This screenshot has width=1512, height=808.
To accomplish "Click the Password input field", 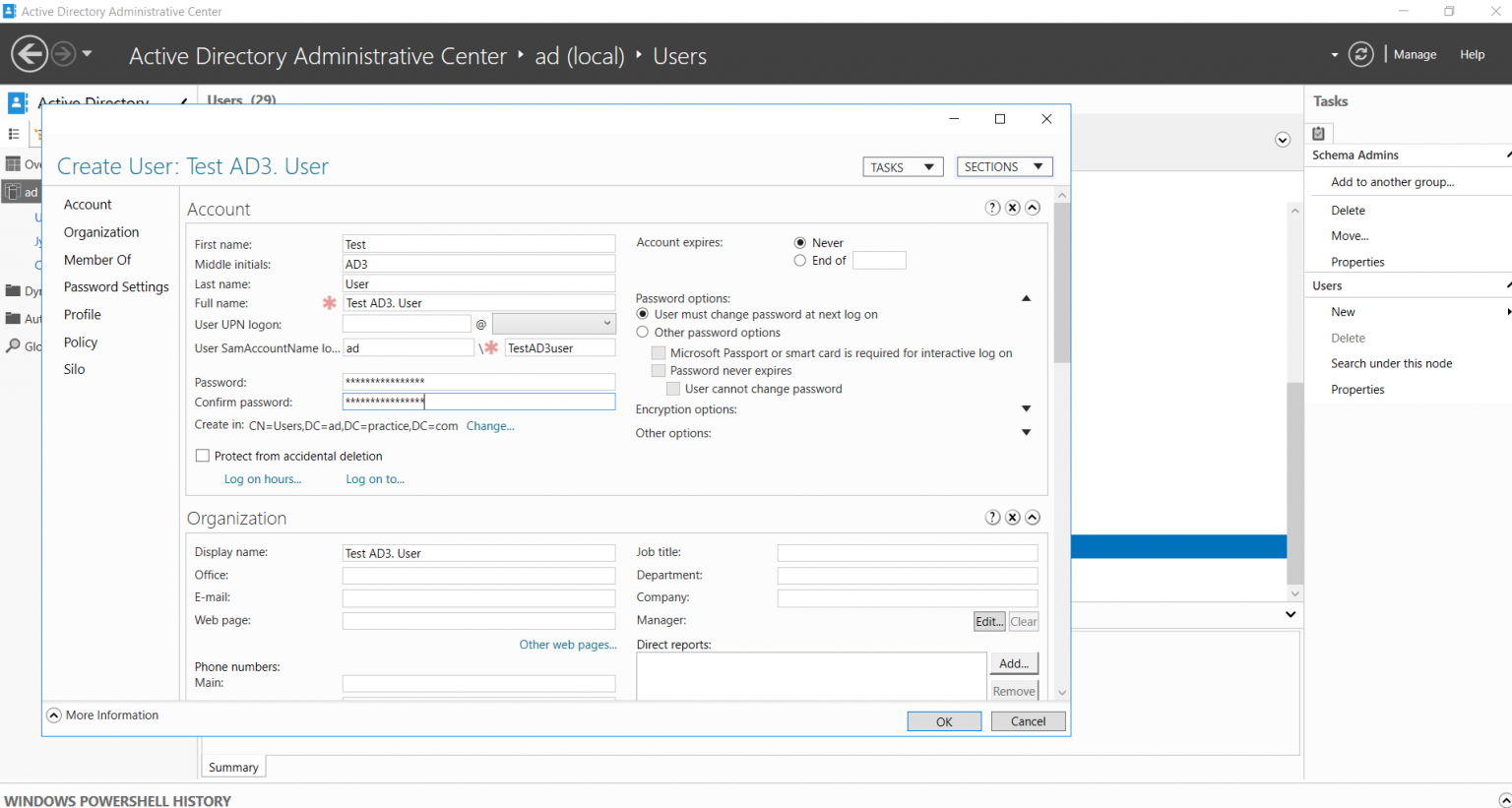I will coord(478,382).
